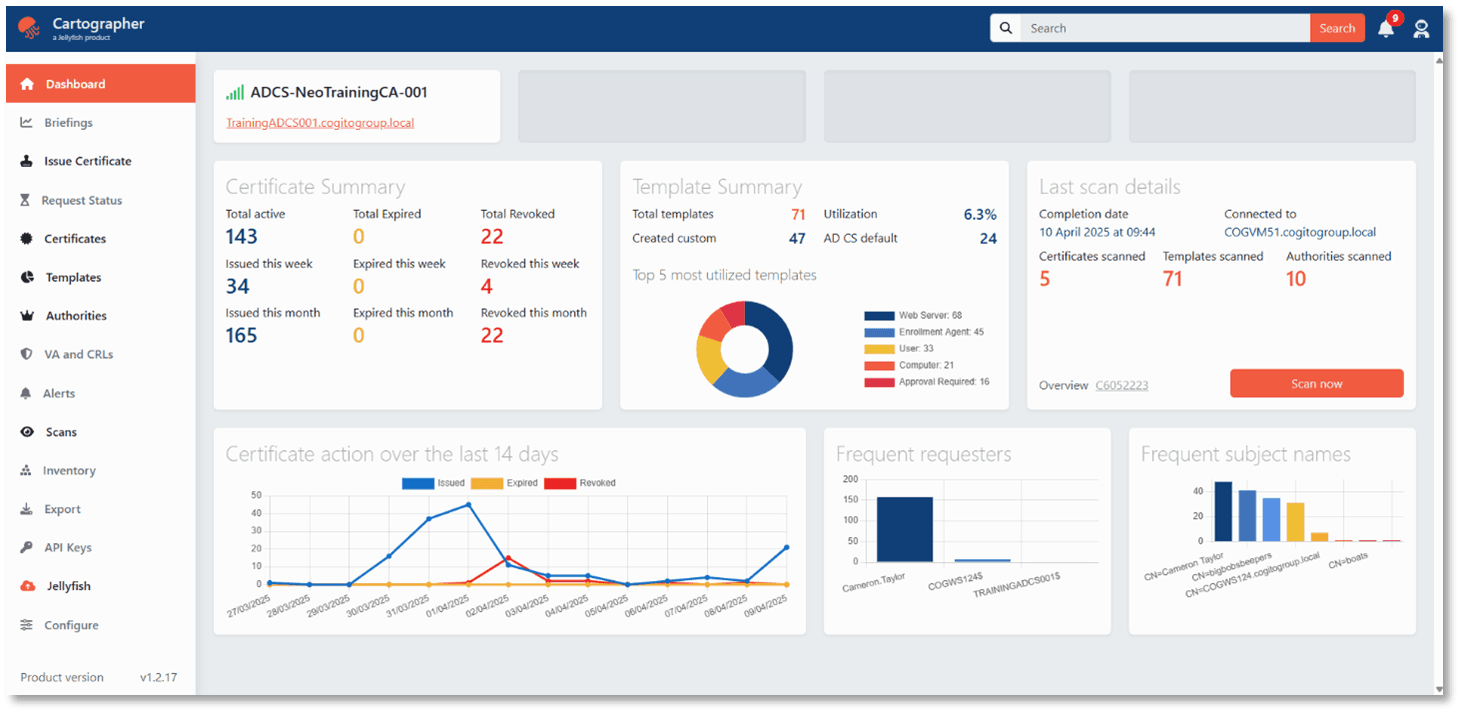Open the user profile icon

(x=1421, y=29)
